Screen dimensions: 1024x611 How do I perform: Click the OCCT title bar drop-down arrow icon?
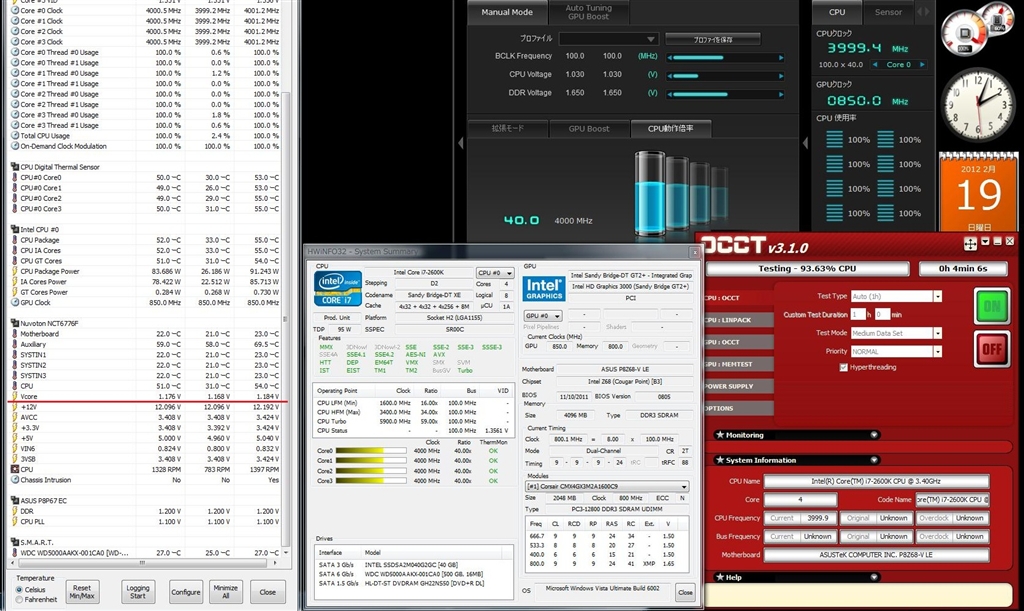985,242
